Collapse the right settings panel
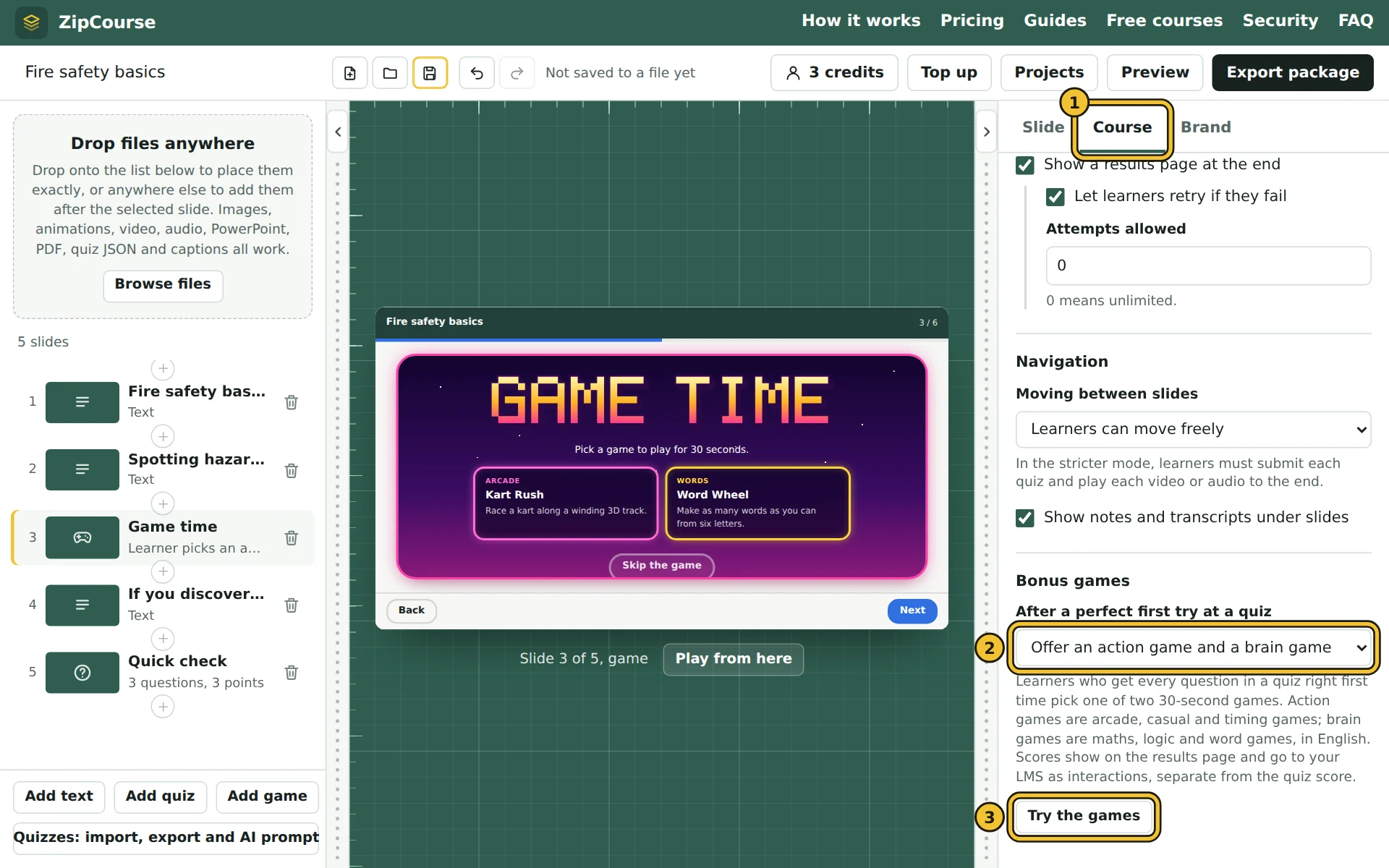The width and height of the screenshot is (1389, 868). click(x=986, y=132)
